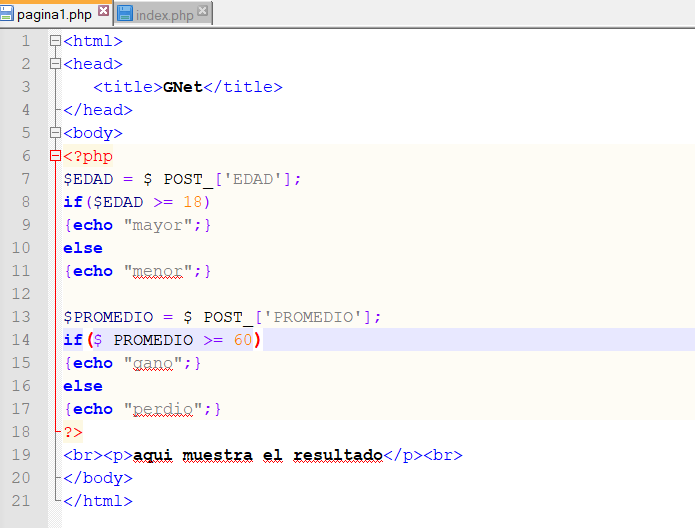Click the number 60 in condition
This screenshot has height=528, width=695.
coord(243,340)
